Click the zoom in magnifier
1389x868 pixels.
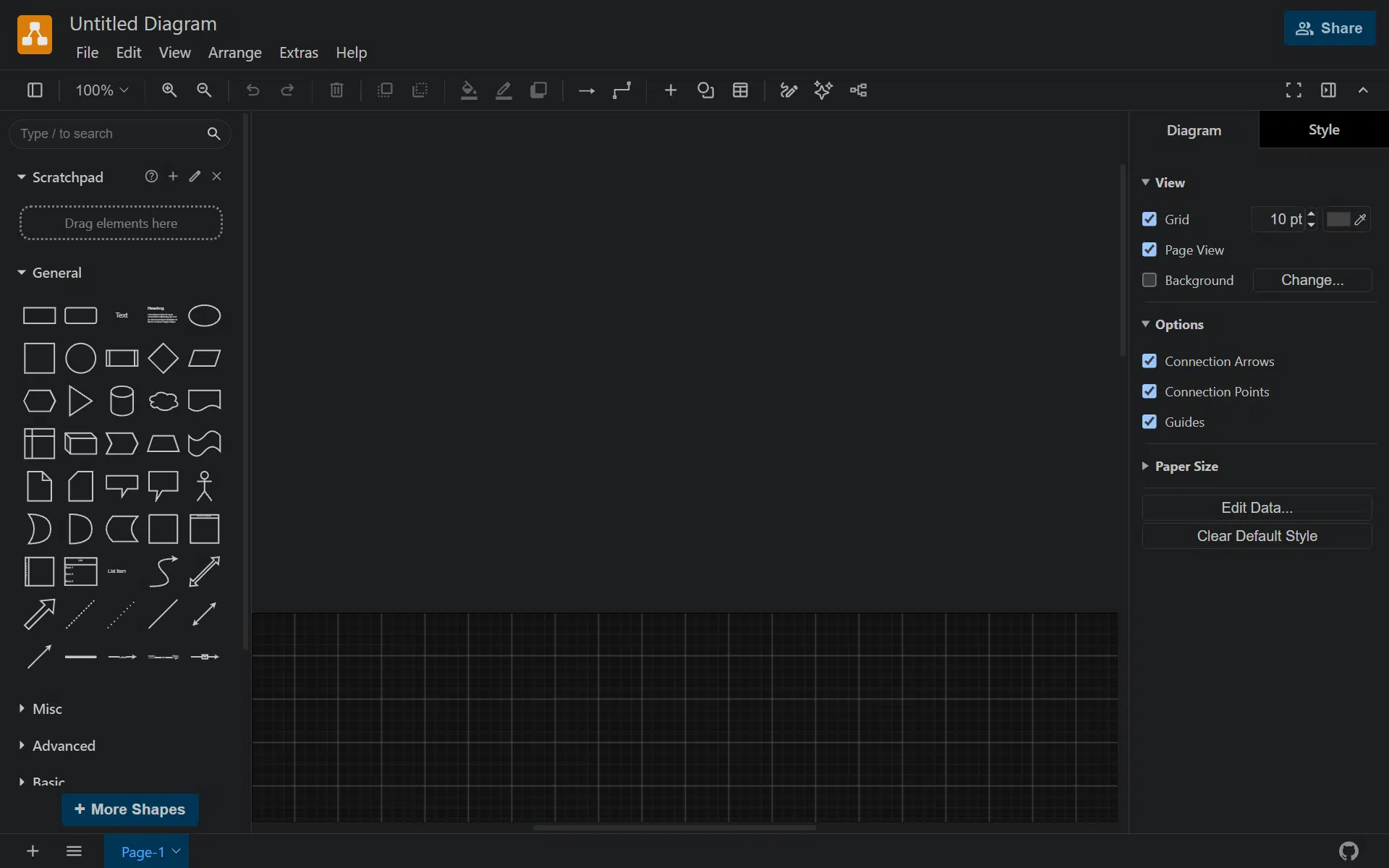(x=169, y=90)
